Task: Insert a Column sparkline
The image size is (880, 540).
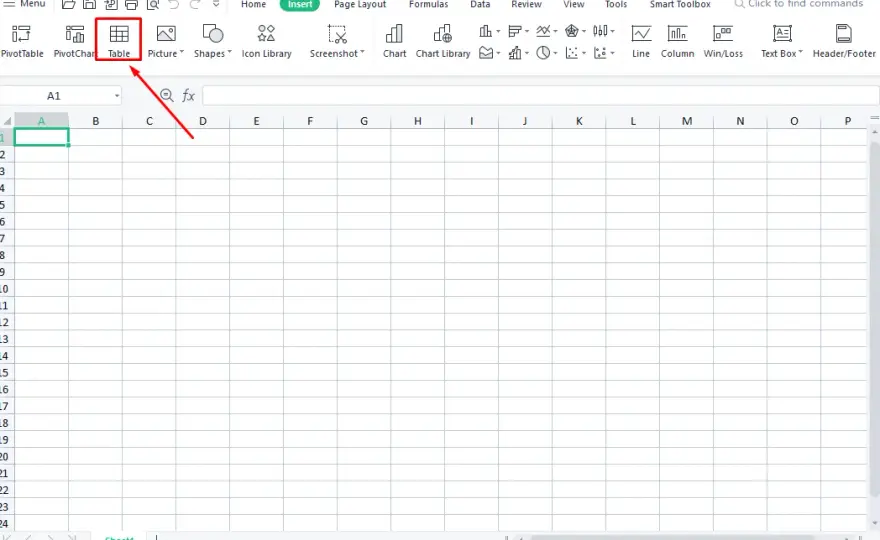Action: click(677, 42)
